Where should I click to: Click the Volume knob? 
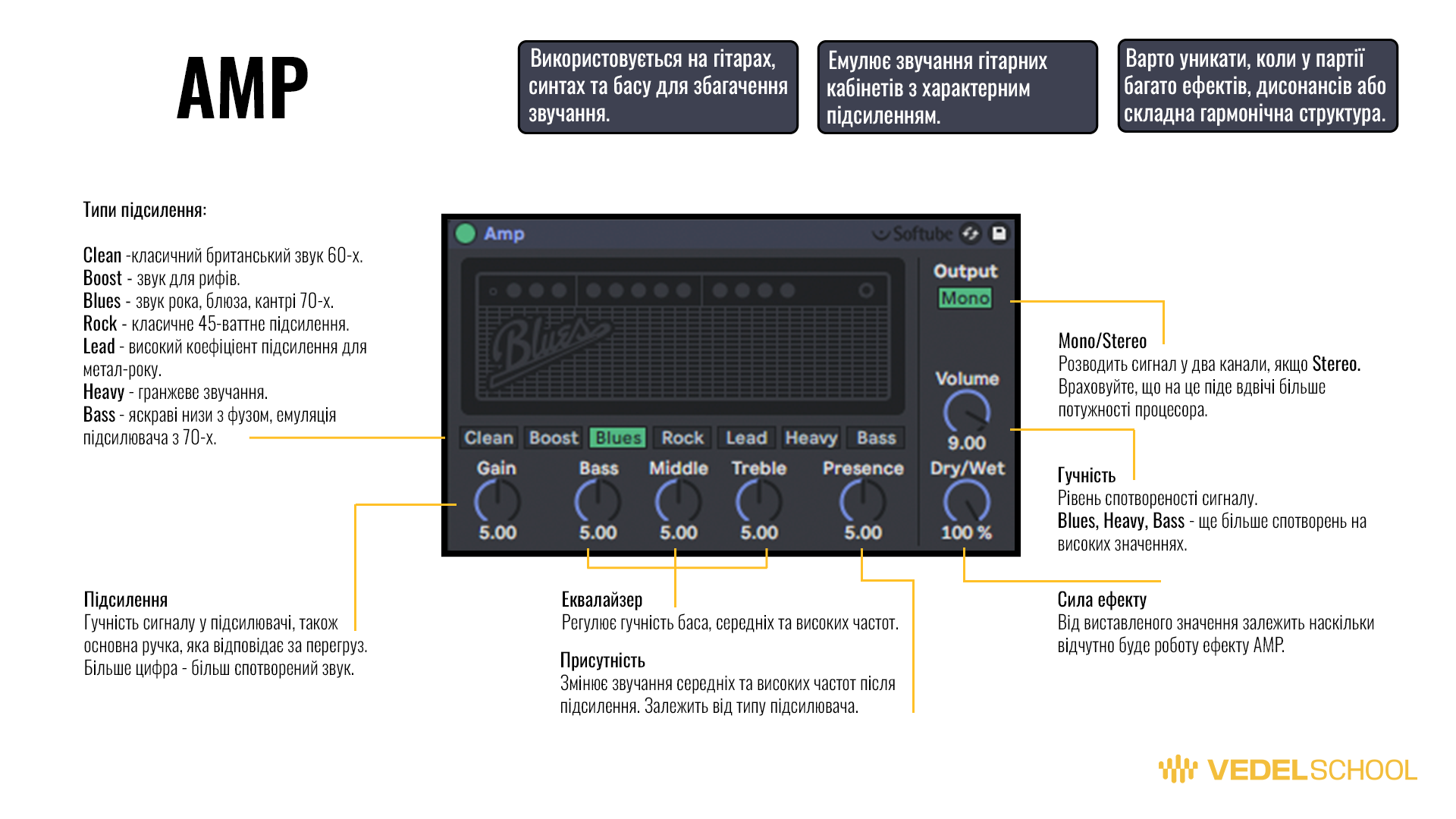click(x=966, y=412)
